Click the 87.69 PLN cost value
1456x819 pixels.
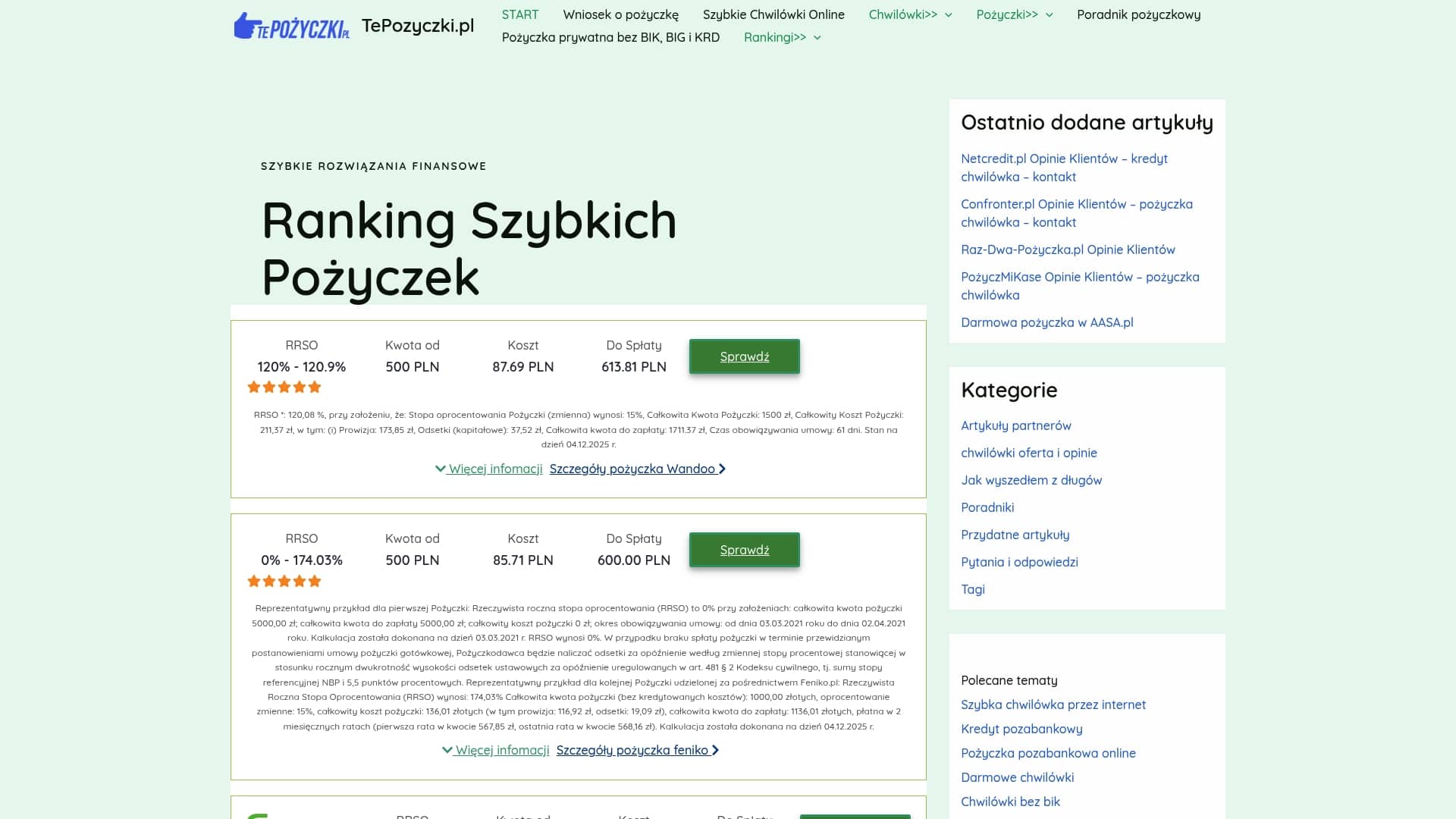pyautogui.click(x=522, y=367)
